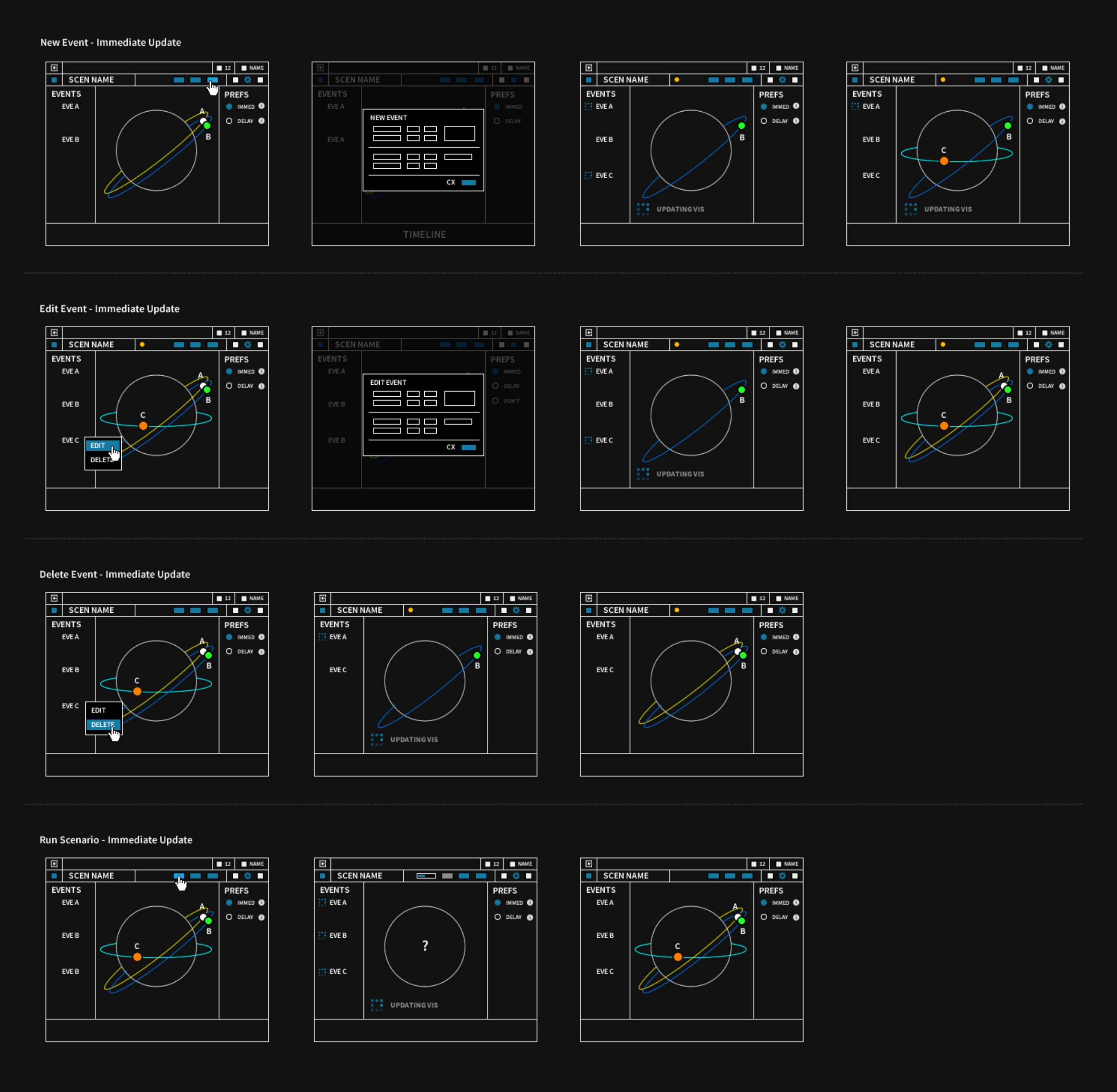Screen dimensions: 1117x1092
Task: Click yellow status dot in last New Event frame
Action: 942,80
